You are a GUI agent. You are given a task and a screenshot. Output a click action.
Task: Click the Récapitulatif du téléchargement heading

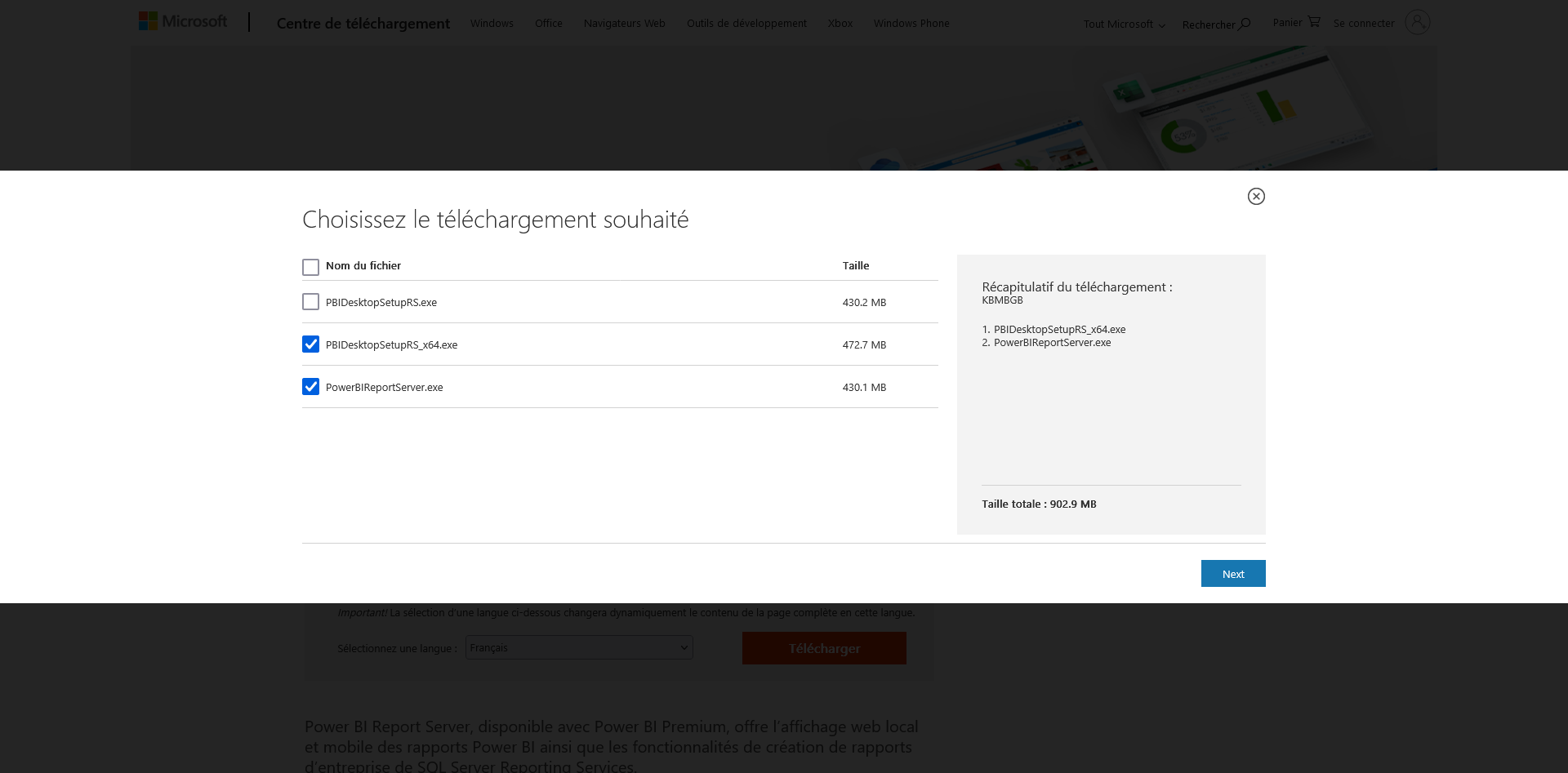(x=1076, y=287)
